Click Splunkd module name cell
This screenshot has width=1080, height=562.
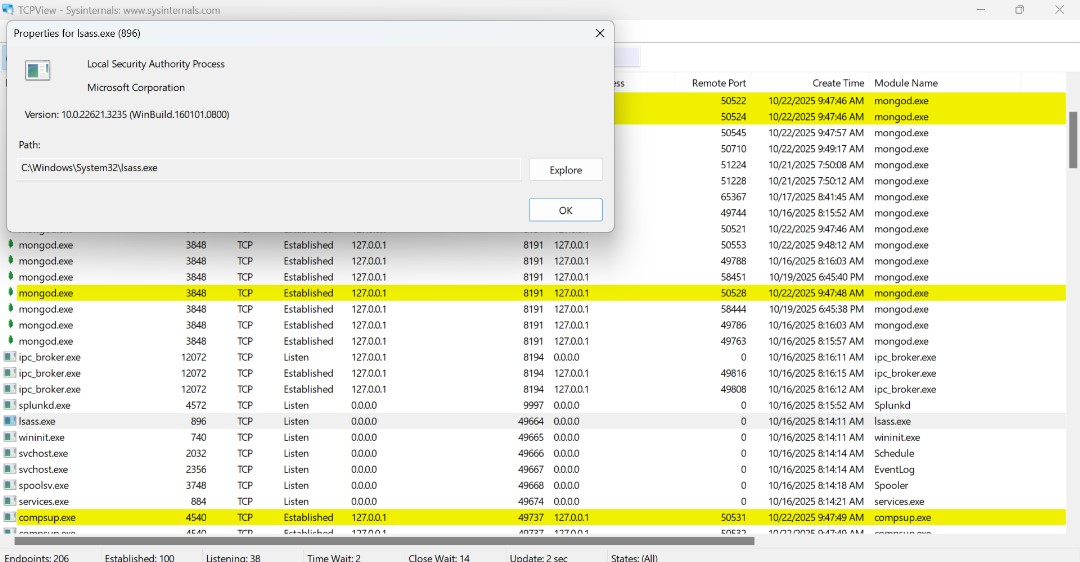(x=892, y=406)
